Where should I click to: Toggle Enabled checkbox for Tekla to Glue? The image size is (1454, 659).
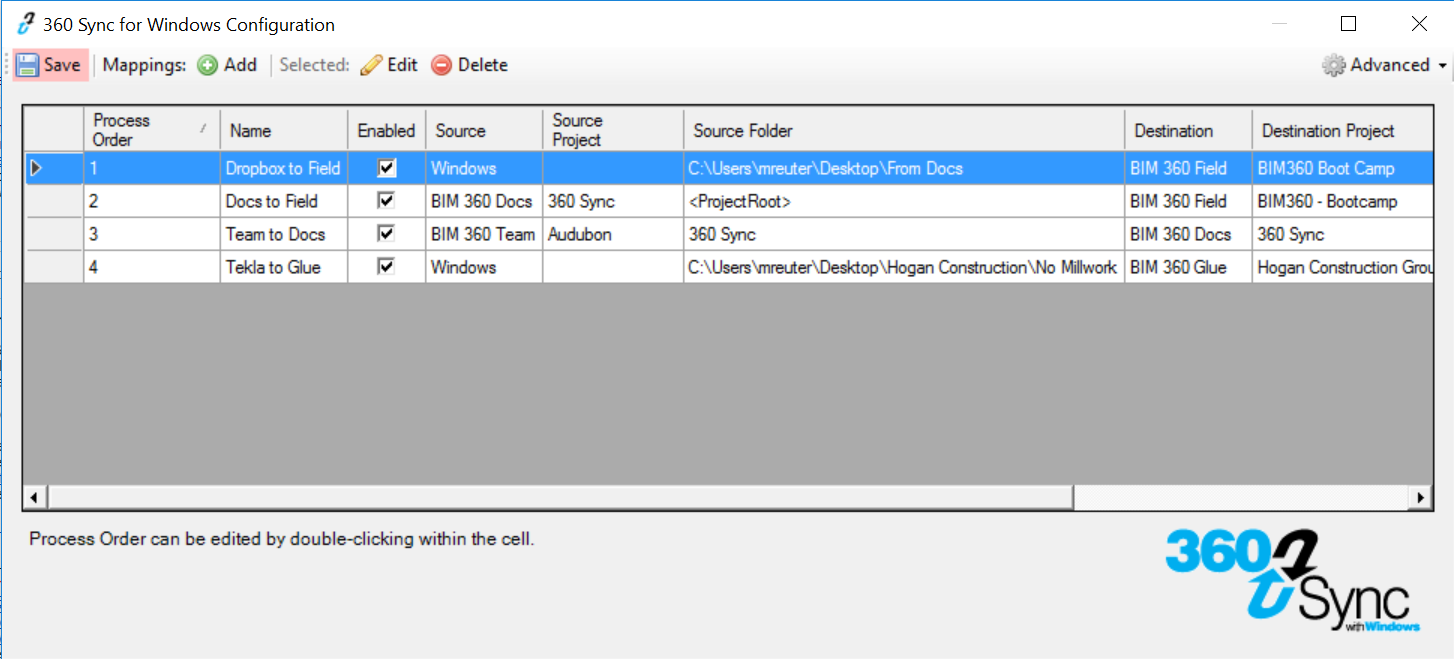click(x=386, y=267)
